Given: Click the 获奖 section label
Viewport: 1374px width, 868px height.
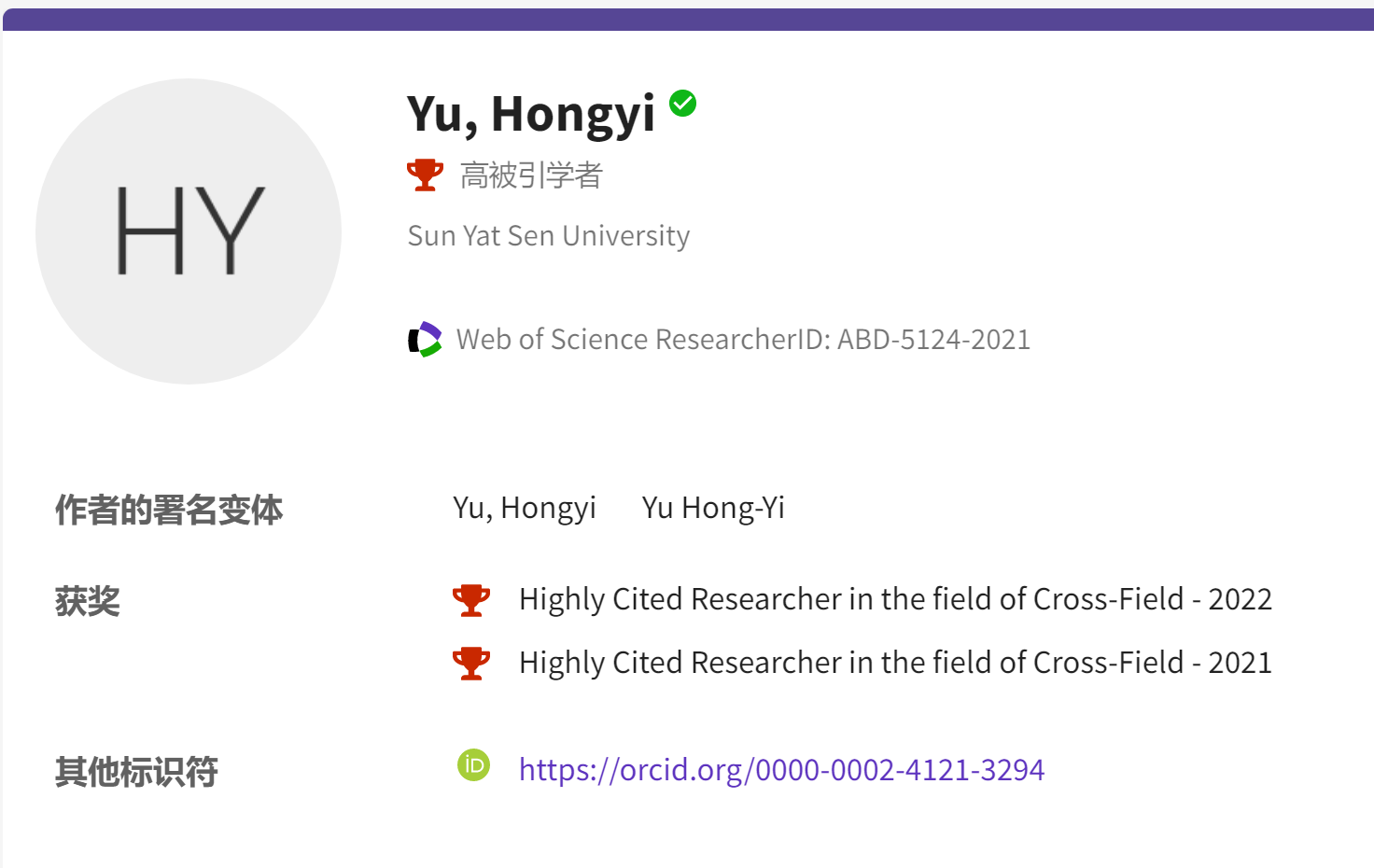Looking at the screenshot, I should coord(88,602).
